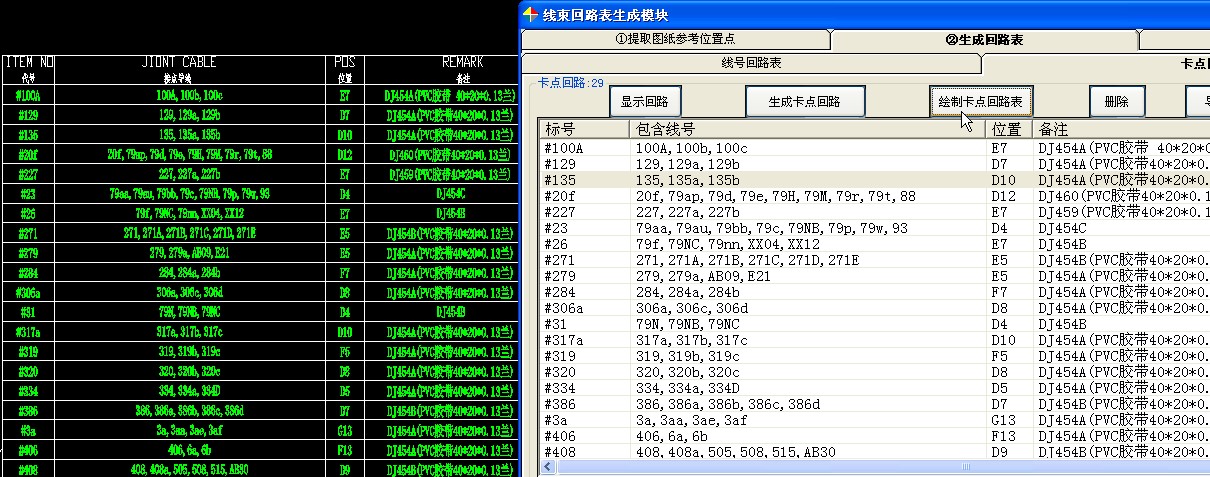Viewport: 1210px width, 477px height.
Task: Click the window title bar app icon
Action: 530,14
